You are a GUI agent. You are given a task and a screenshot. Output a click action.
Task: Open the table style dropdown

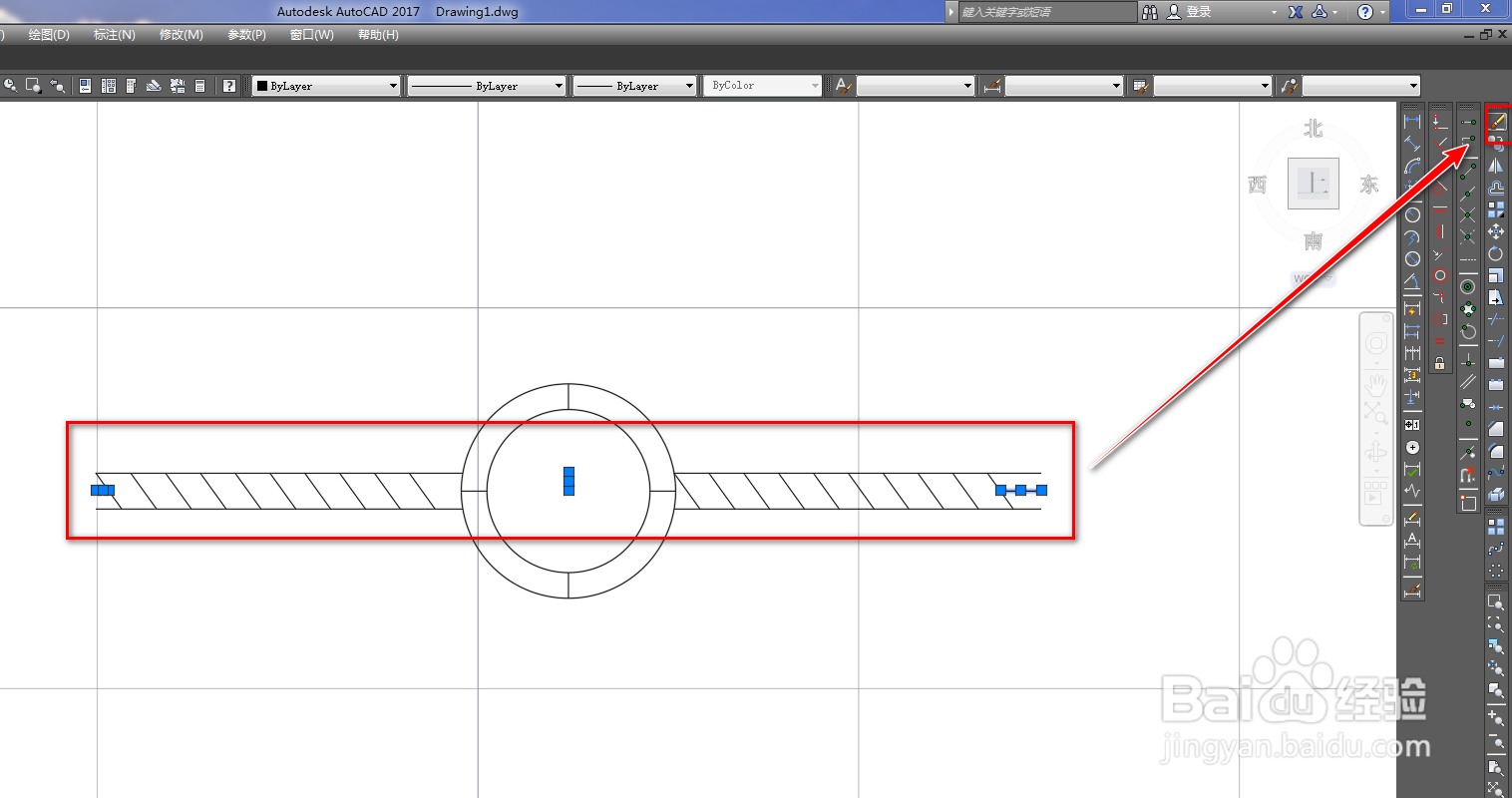[x=1213, y=86]
